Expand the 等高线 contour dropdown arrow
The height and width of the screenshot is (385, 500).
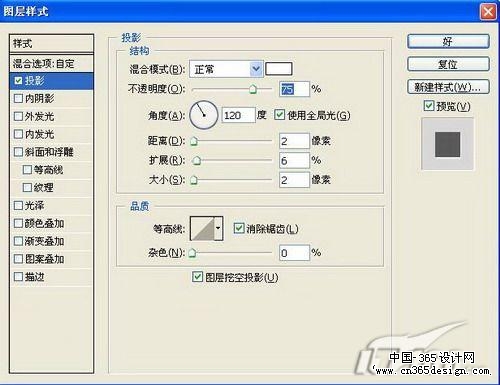coord(218,228)
